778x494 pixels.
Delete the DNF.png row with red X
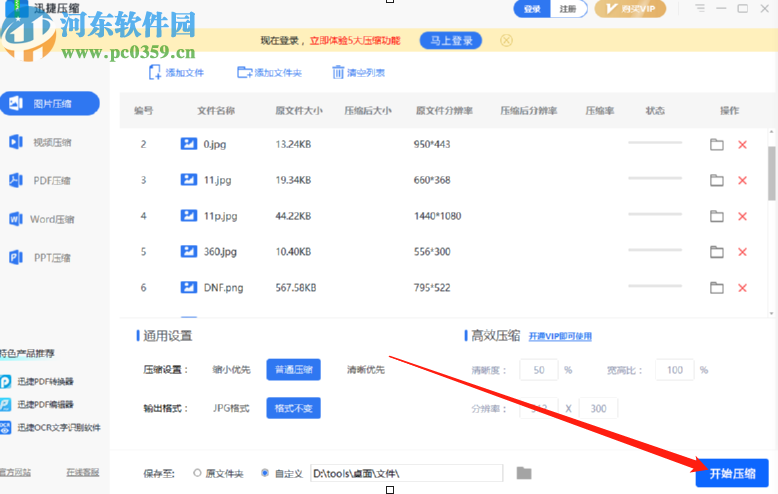[x=742, y=288]
